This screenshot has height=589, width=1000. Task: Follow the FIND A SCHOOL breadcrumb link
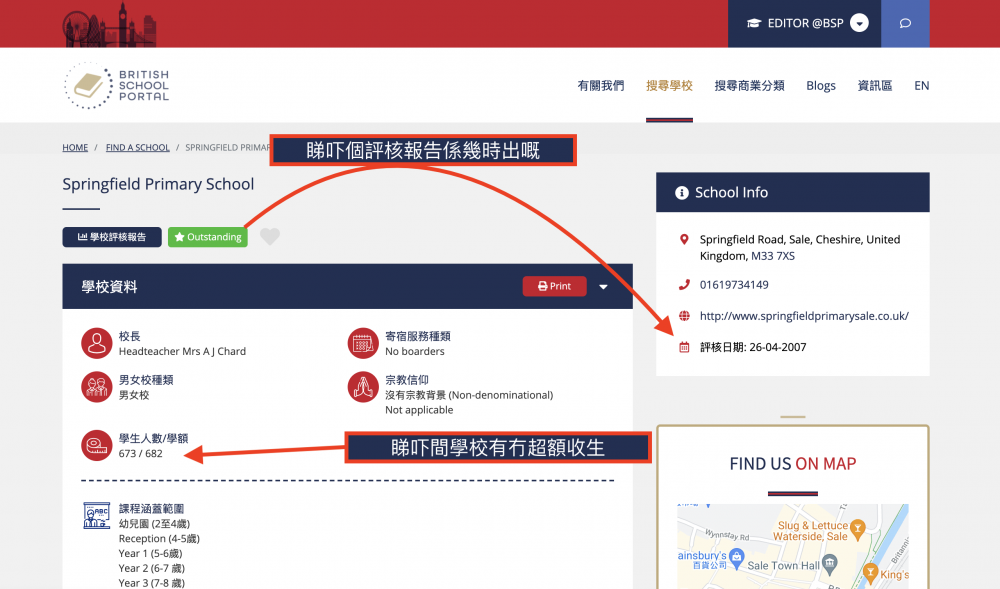(x=138, y=147)
